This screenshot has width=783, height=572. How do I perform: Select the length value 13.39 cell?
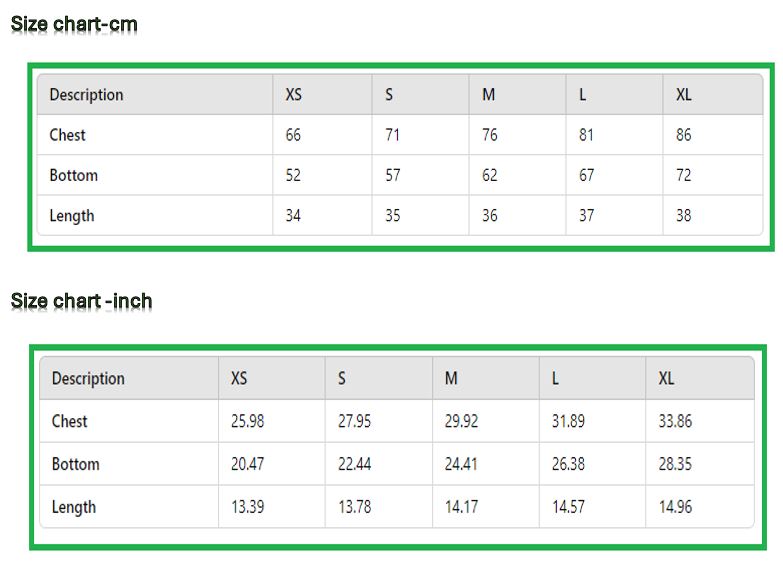click(247, 507)
